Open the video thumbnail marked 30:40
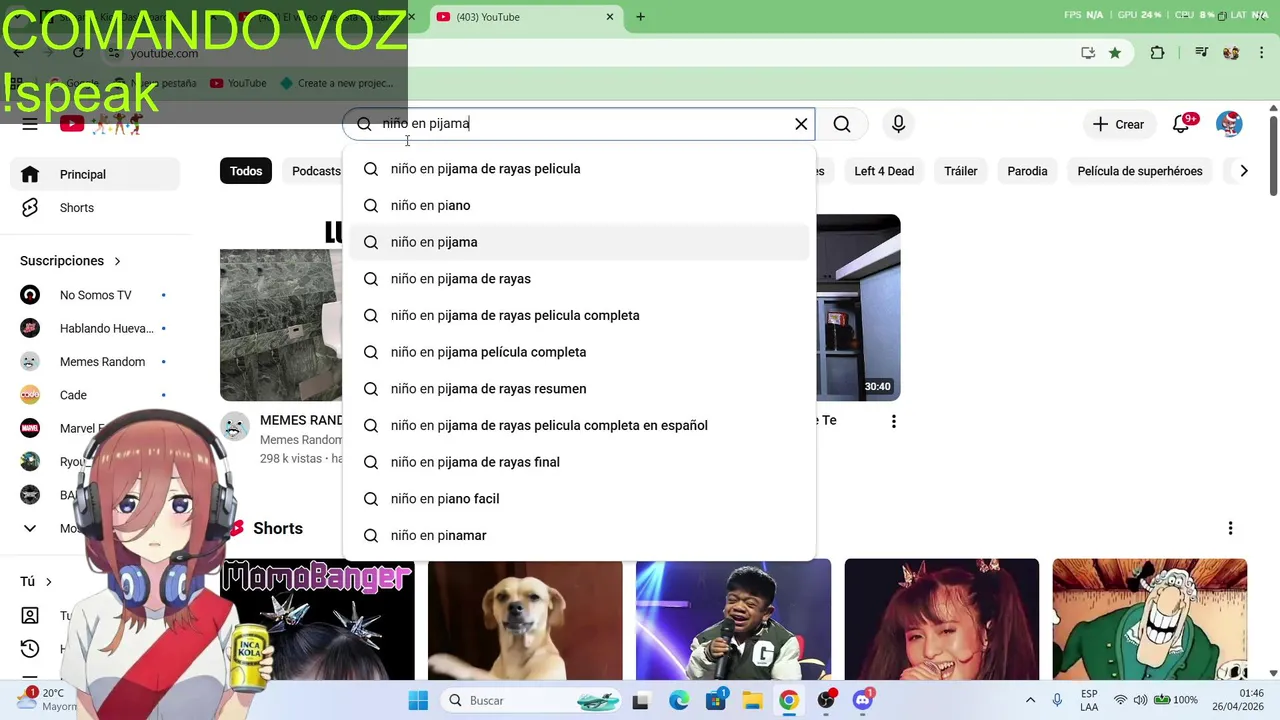1280x720 pixels. [858, 307]
